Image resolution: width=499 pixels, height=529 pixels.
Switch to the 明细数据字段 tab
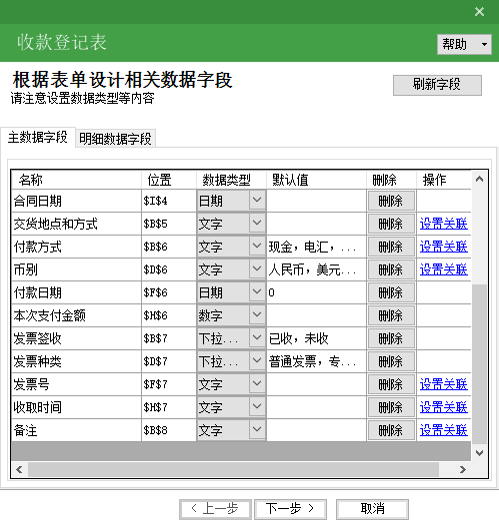(x=115, y=139)
